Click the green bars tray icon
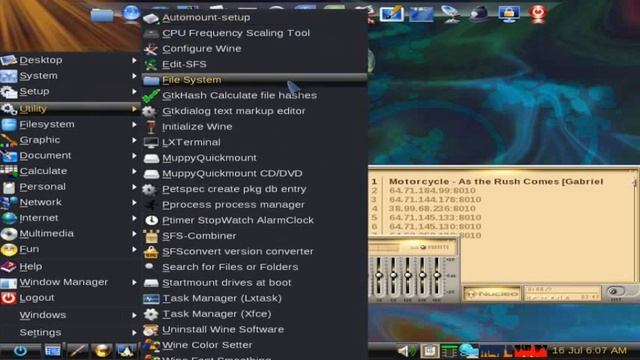The width and height of the screenshot is (640, 360). (x=449, y=351)
